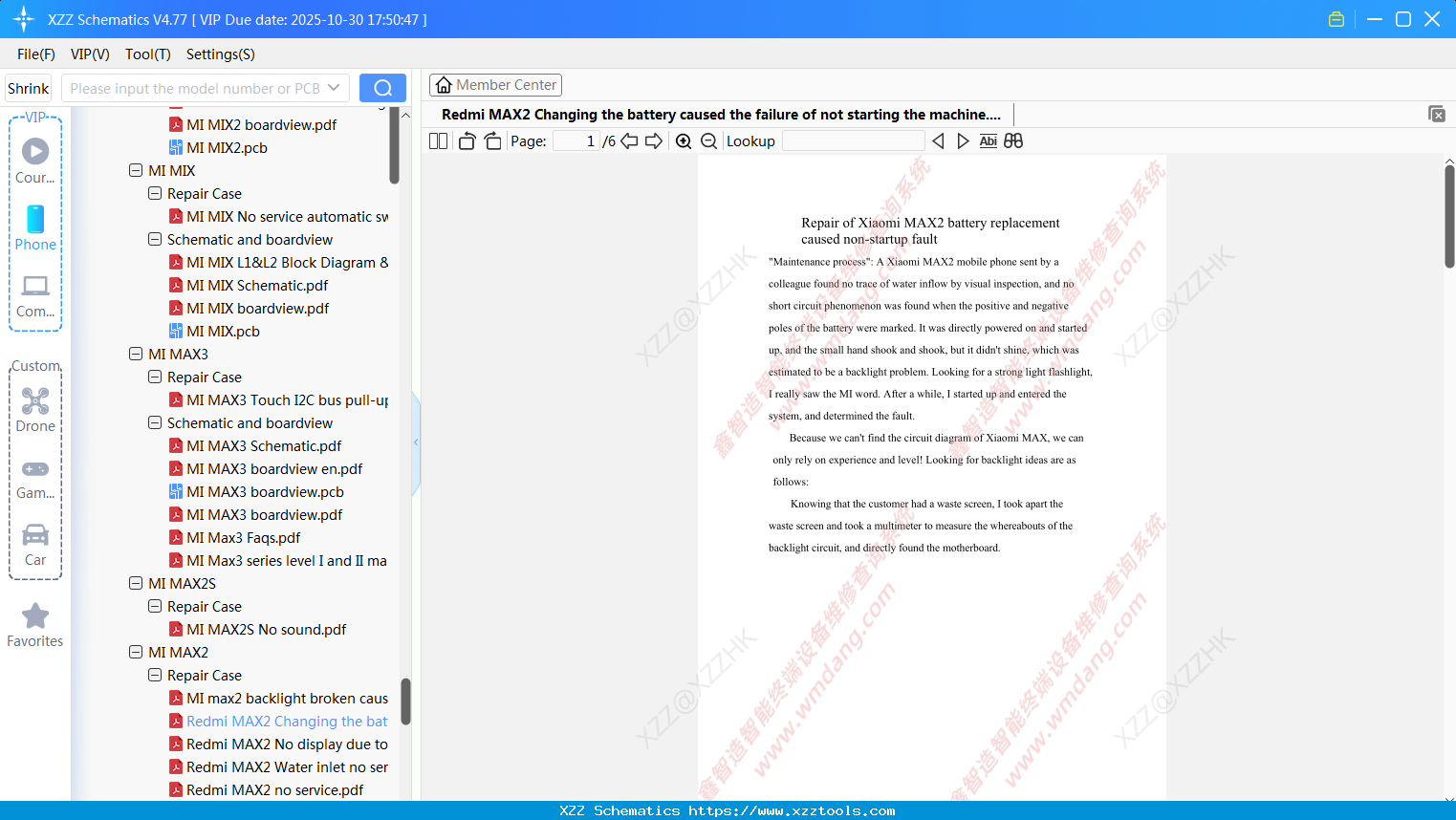Close the open document tab panel icon
The height and width of the screenshot is (820, 1456).
[1437, 114]
